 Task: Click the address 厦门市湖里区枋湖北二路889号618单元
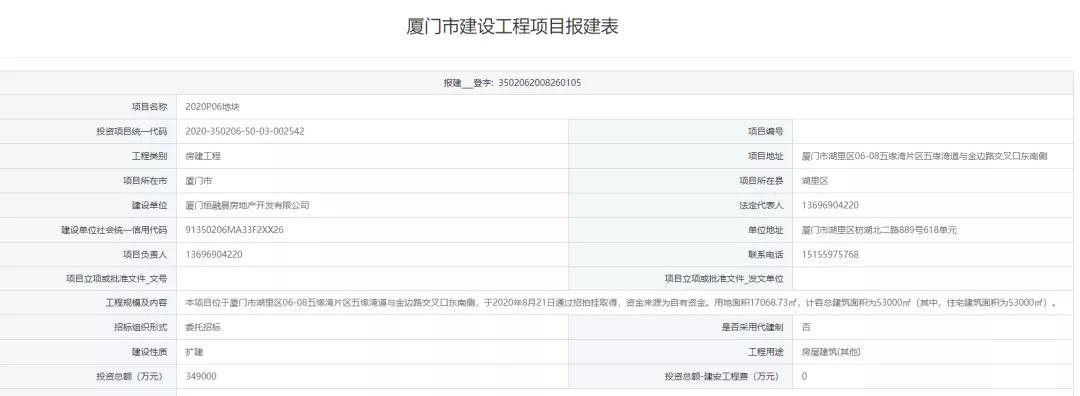tap(879, 230)
